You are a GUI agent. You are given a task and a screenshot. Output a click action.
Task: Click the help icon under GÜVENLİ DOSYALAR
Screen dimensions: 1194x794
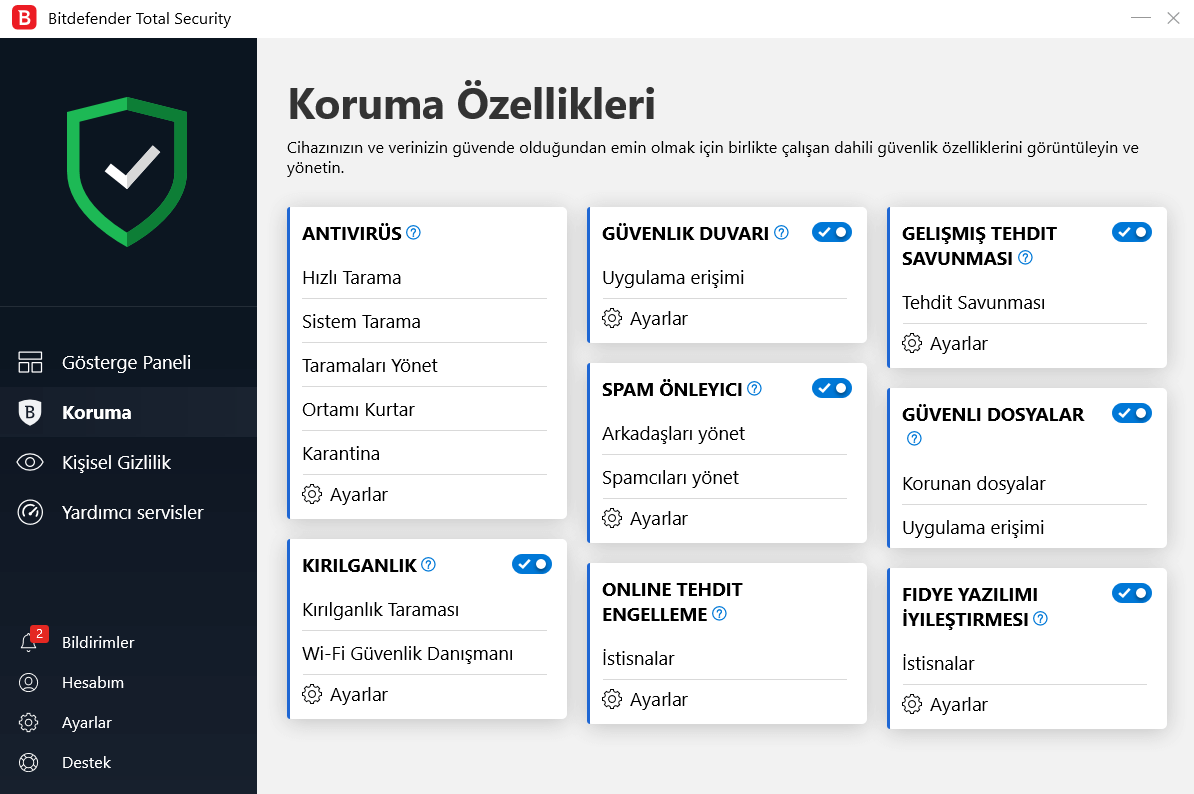click(x=914, y=439)
